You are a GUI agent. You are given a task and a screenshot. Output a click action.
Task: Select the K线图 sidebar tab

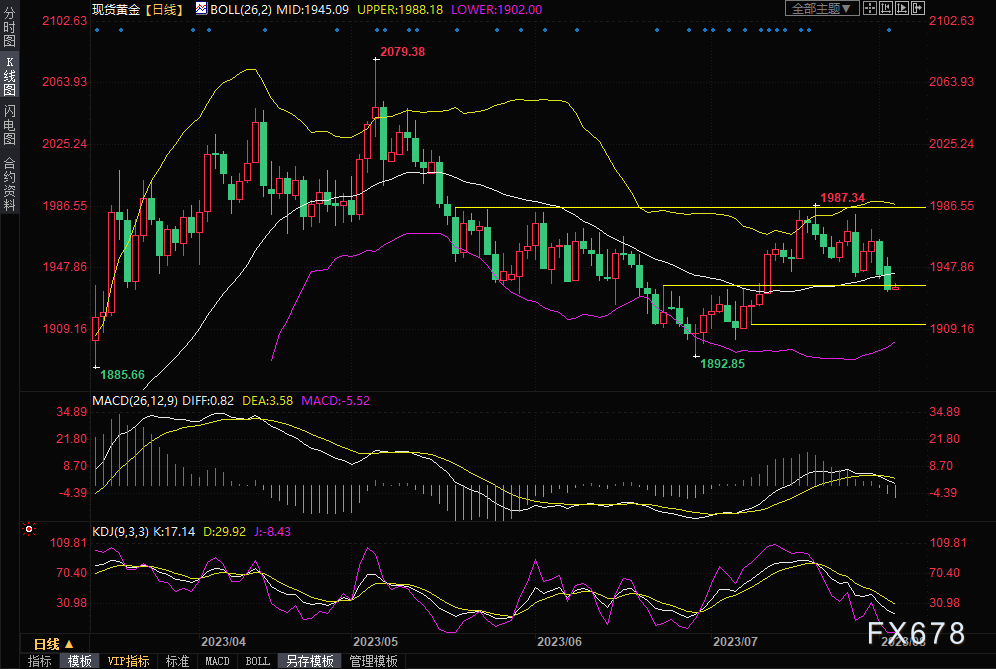(x=9, y=77)
